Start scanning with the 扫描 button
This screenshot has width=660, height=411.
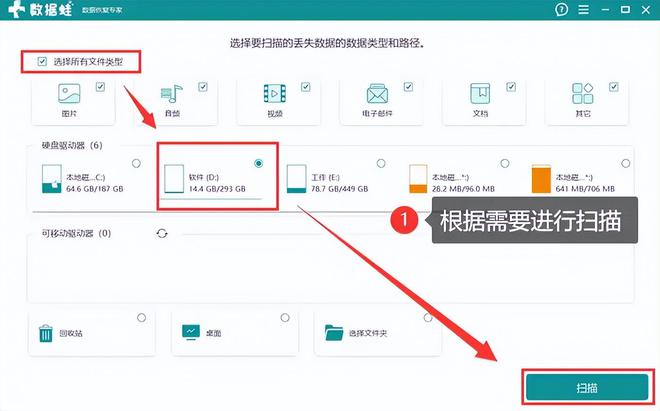coord(587,387)
